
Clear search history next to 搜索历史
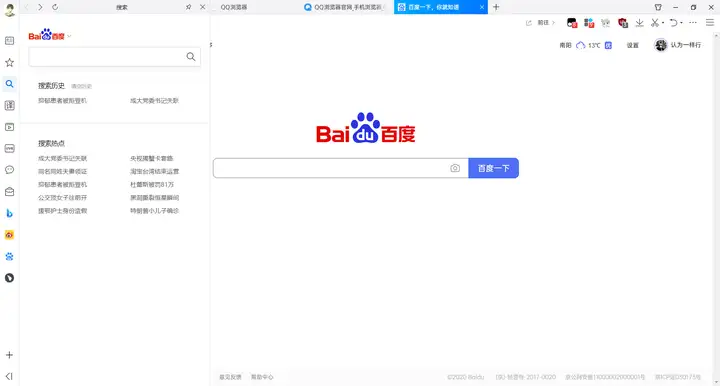coord(81,86)
